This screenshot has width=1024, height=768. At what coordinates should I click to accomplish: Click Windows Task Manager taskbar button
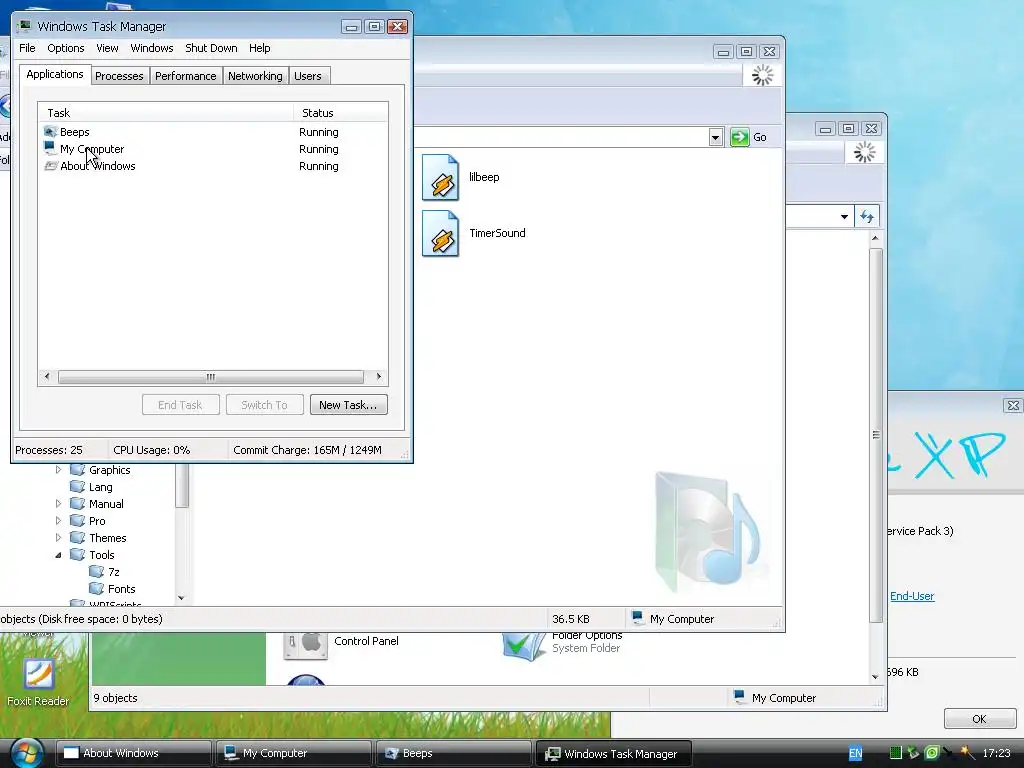[x=614, y=753]
